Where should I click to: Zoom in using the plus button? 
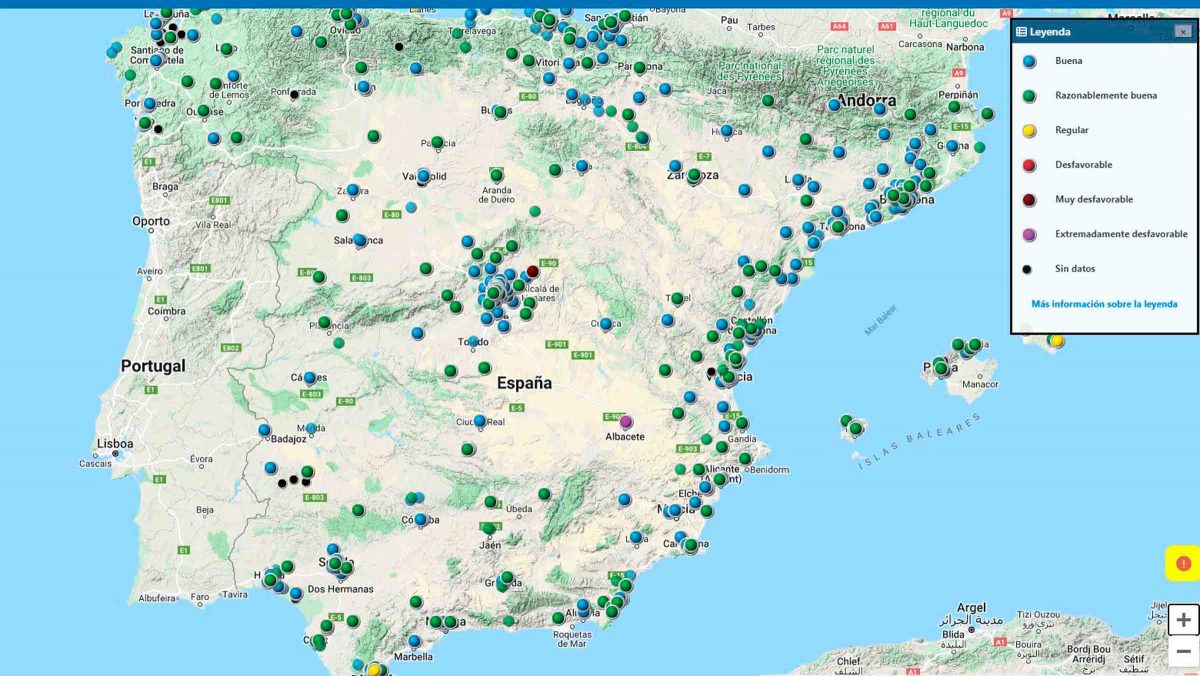1183,619
